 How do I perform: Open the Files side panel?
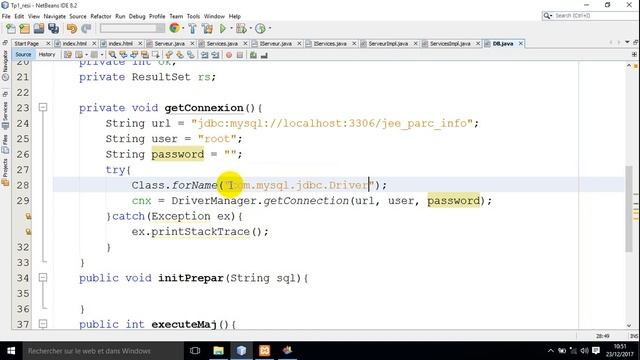pos(5,144)
